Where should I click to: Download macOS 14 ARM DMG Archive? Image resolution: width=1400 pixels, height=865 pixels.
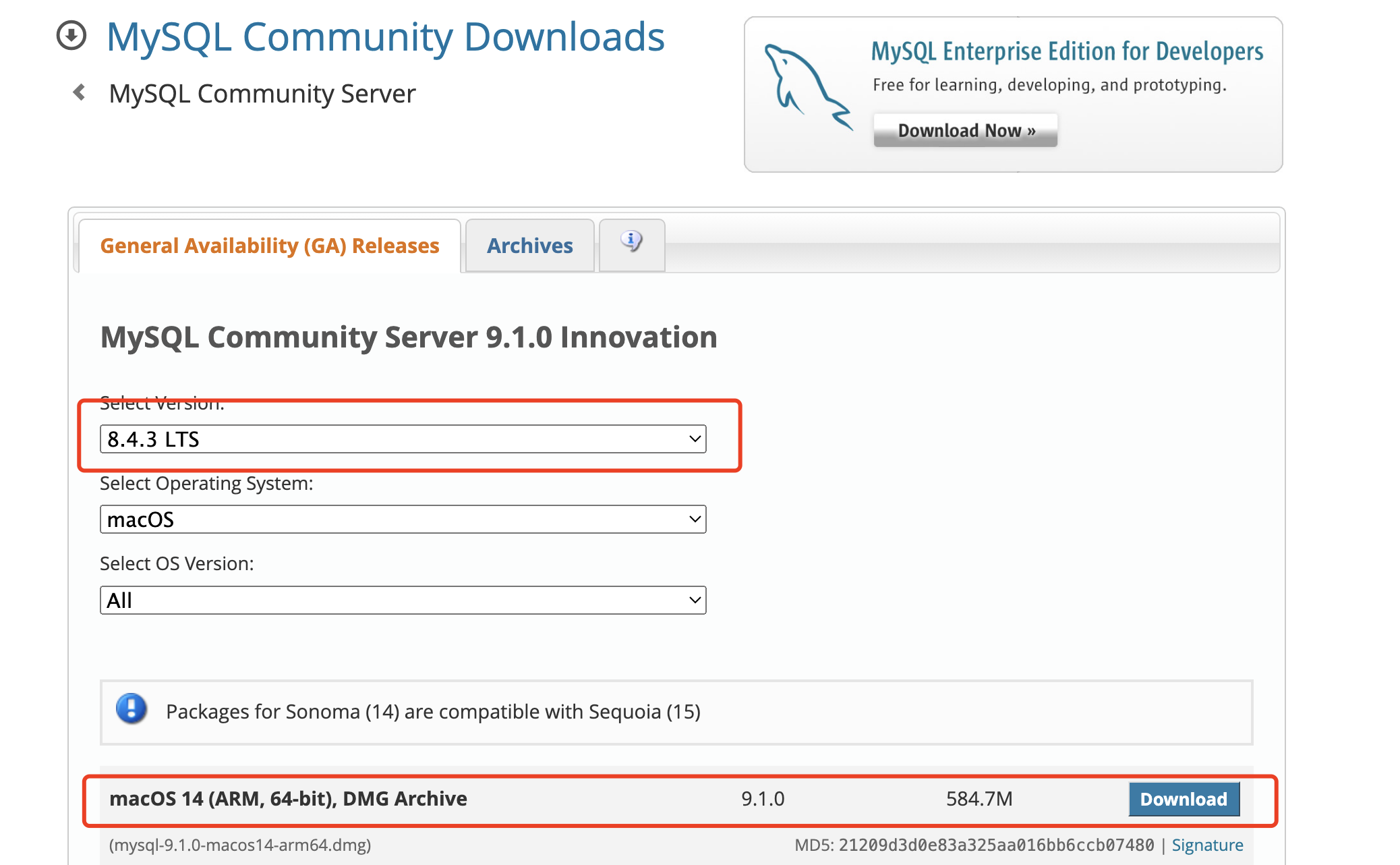(x=1184, y=800)
